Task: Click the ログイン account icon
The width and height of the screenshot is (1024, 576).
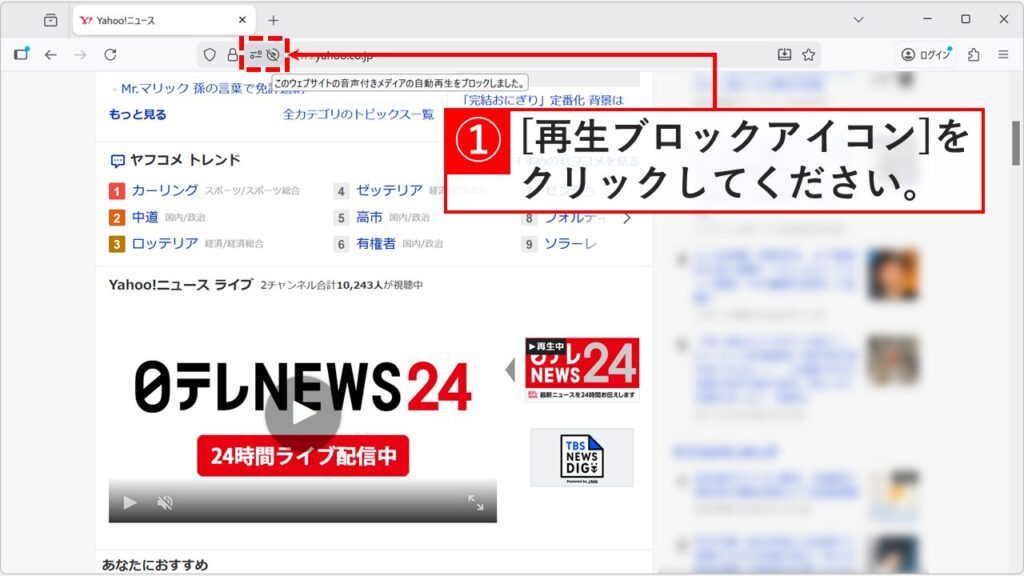Action: [910, 54]
